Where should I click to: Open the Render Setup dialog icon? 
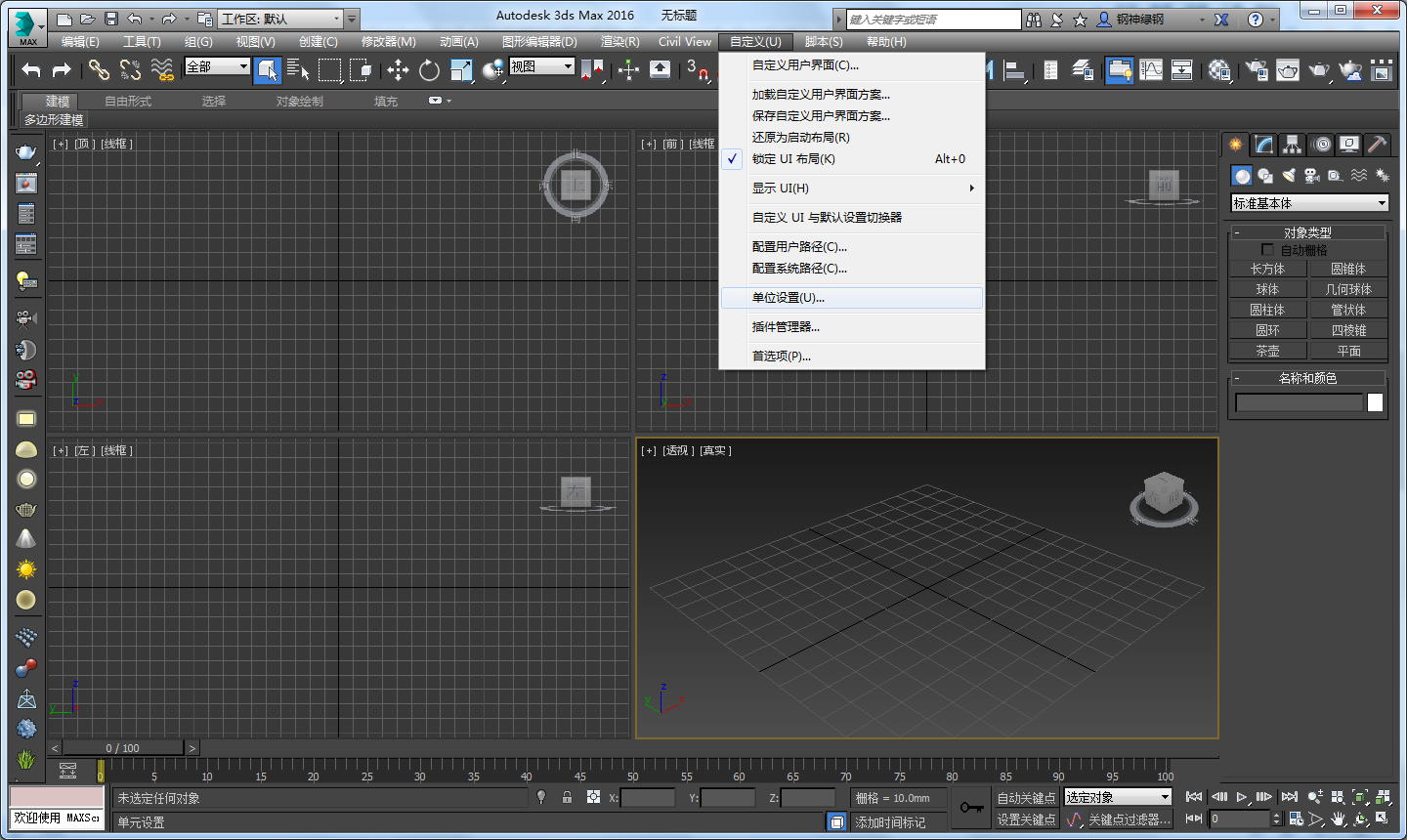click(1258, 69)
